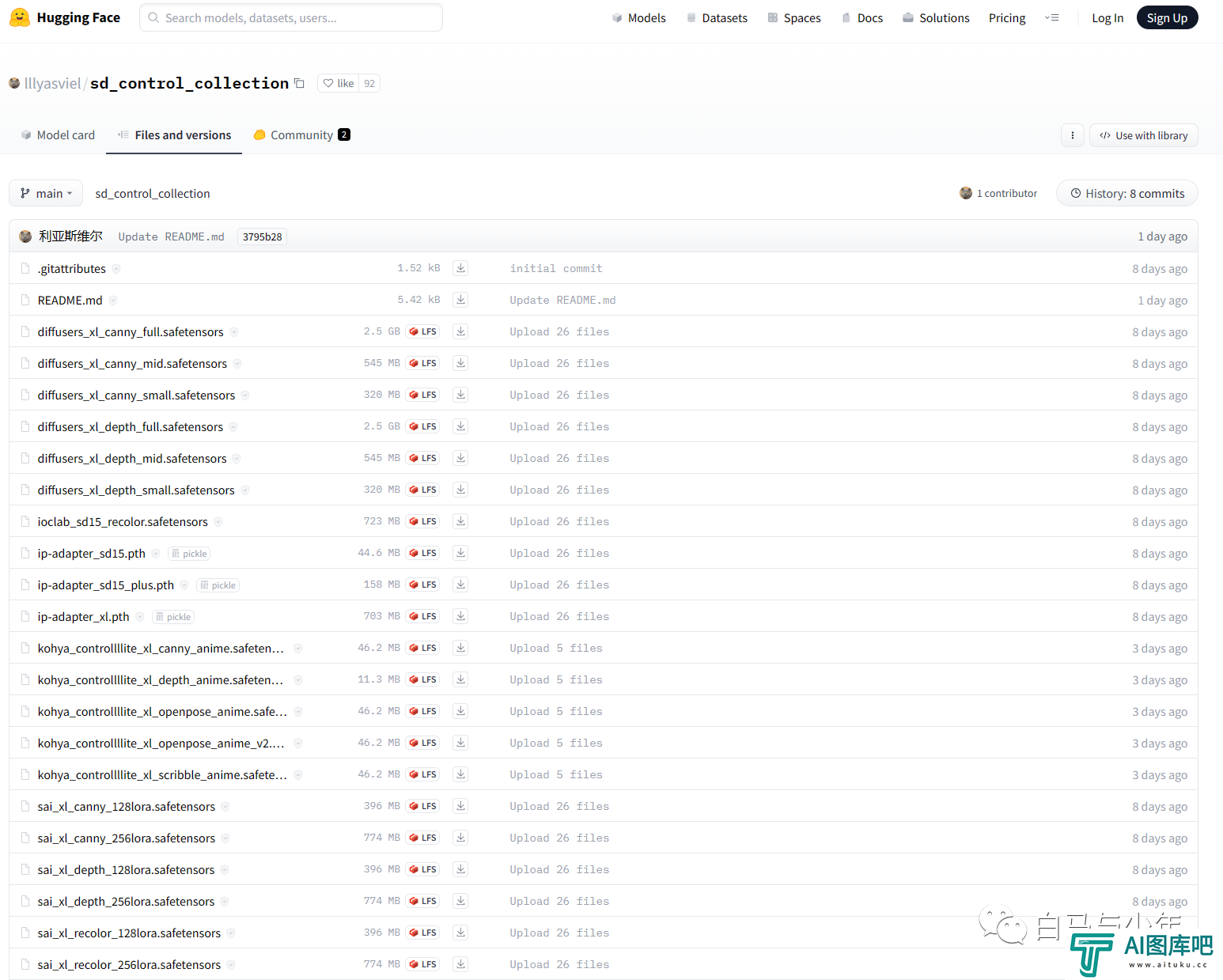Open the Pricing page
Viewport: 1223px width, 980px height.
1007,17
